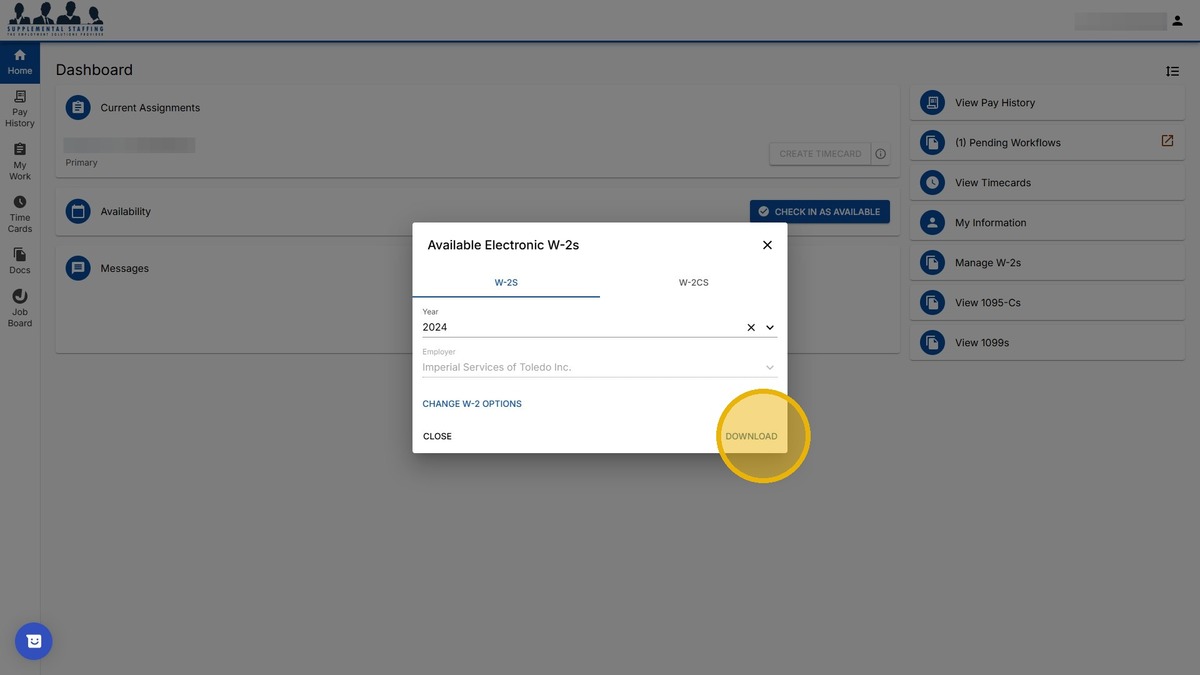Click the dashboard list layout icon
Viewport: 1200px width, 675px height.
[x=1172, y=71]
